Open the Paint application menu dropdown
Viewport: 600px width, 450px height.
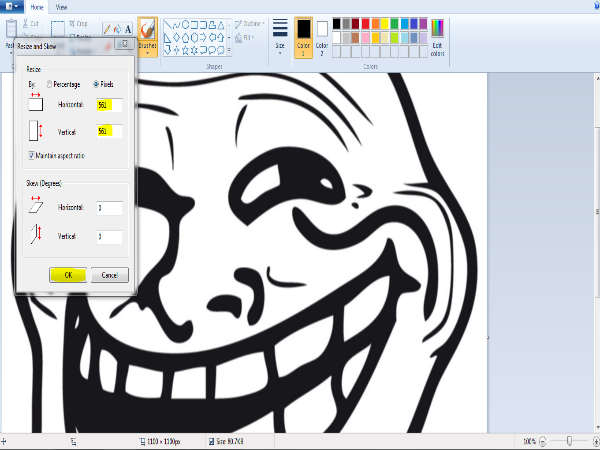coord(13,6)
